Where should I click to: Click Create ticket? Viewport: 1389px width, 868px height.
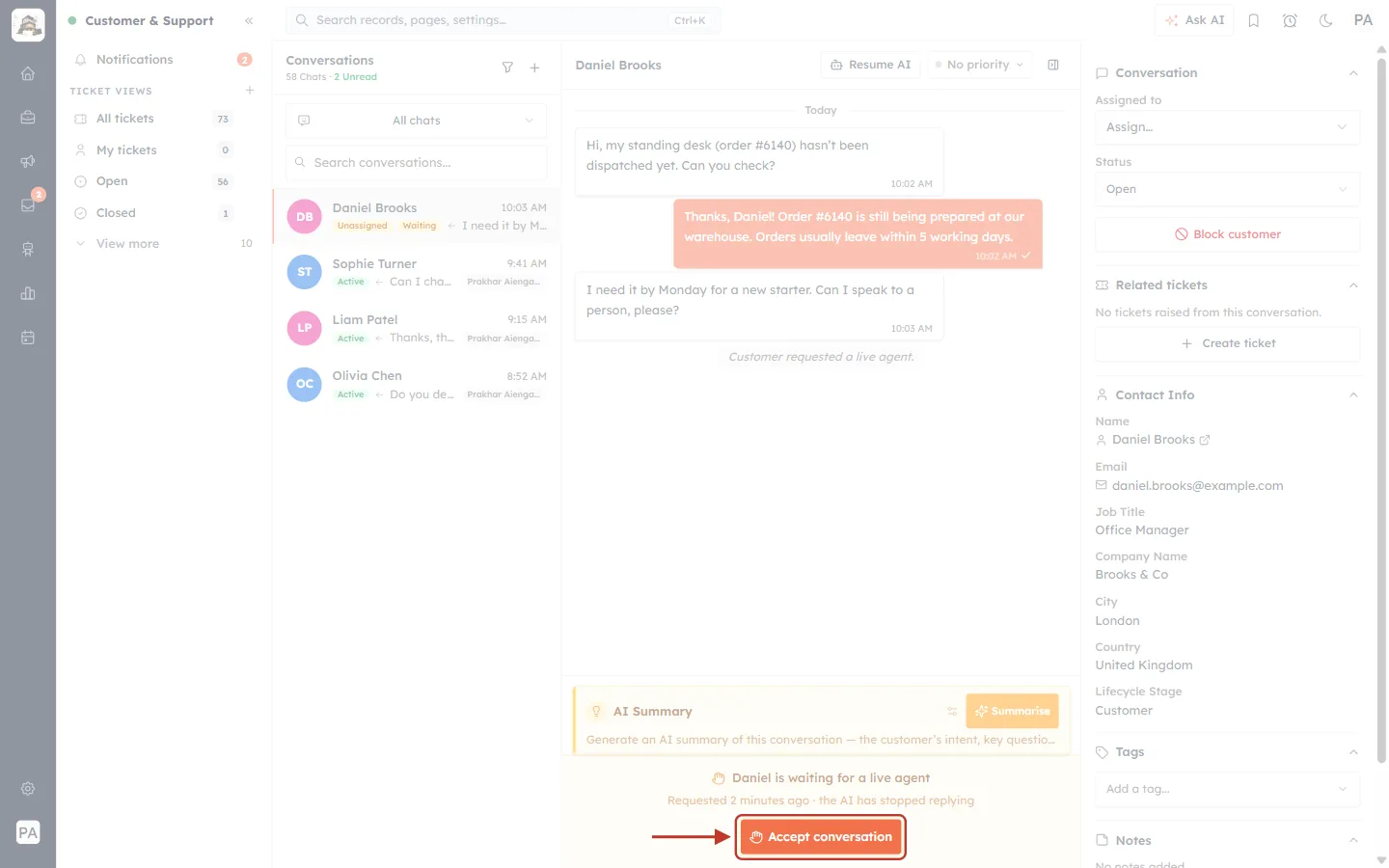[x=1227, y=343]
